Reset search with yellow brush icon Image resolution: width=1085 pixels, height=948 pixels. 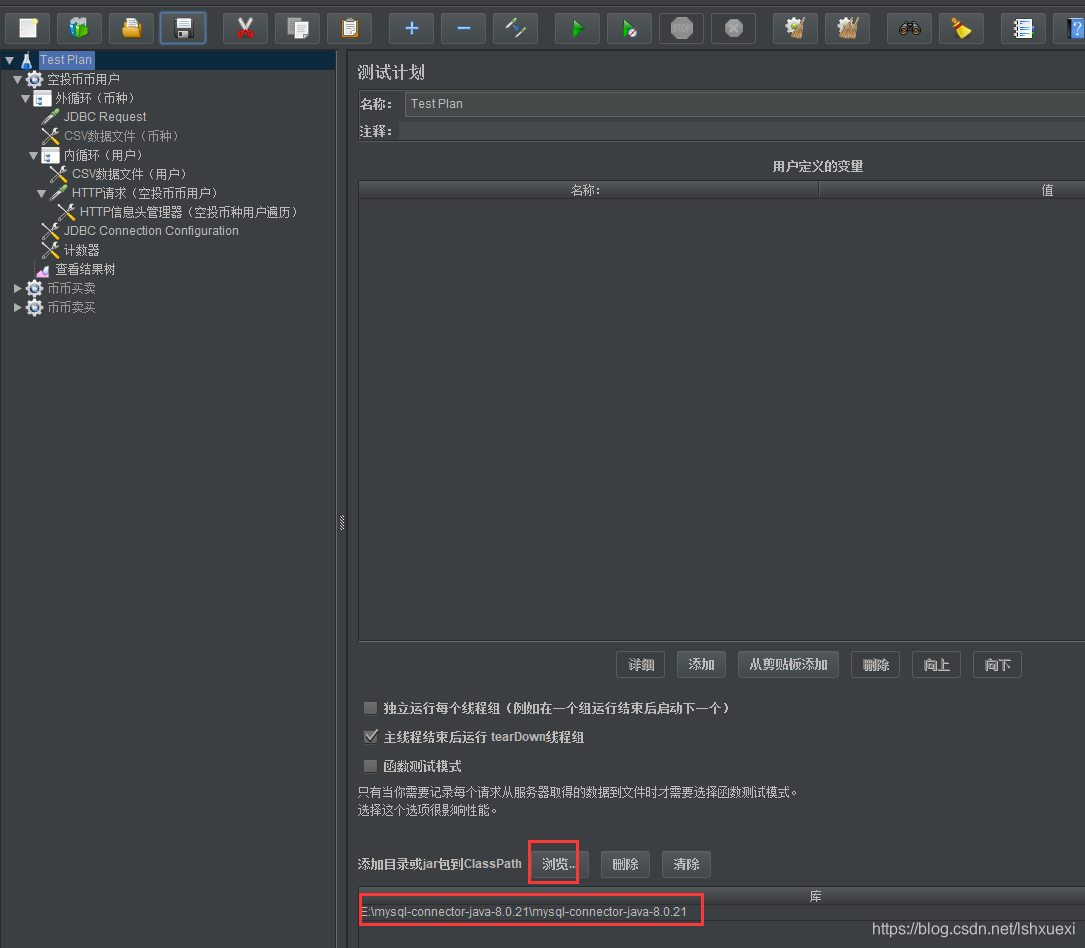click(962, 28)
